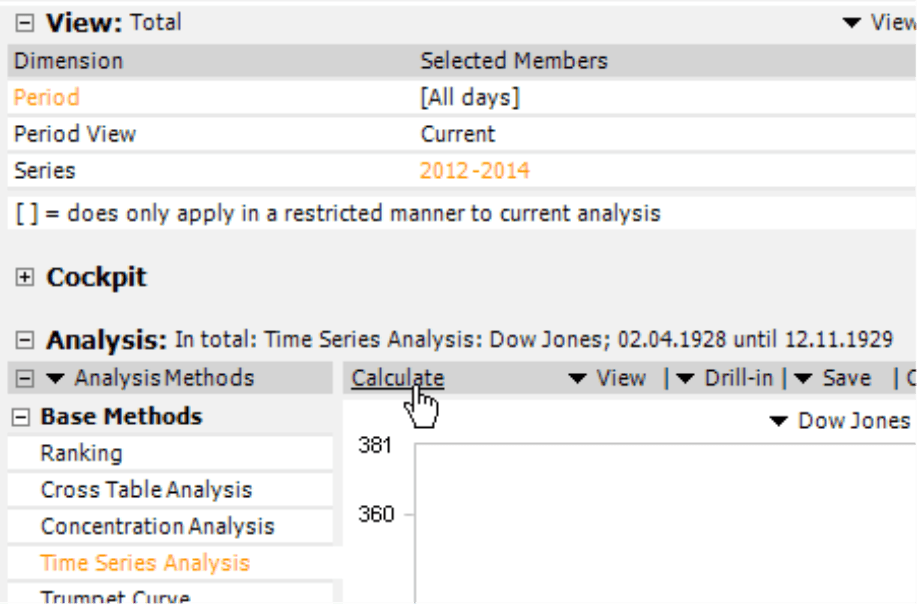Open Analysis Methods dropdown arrow
Screen dimensions: 917x604
[56, 379]
